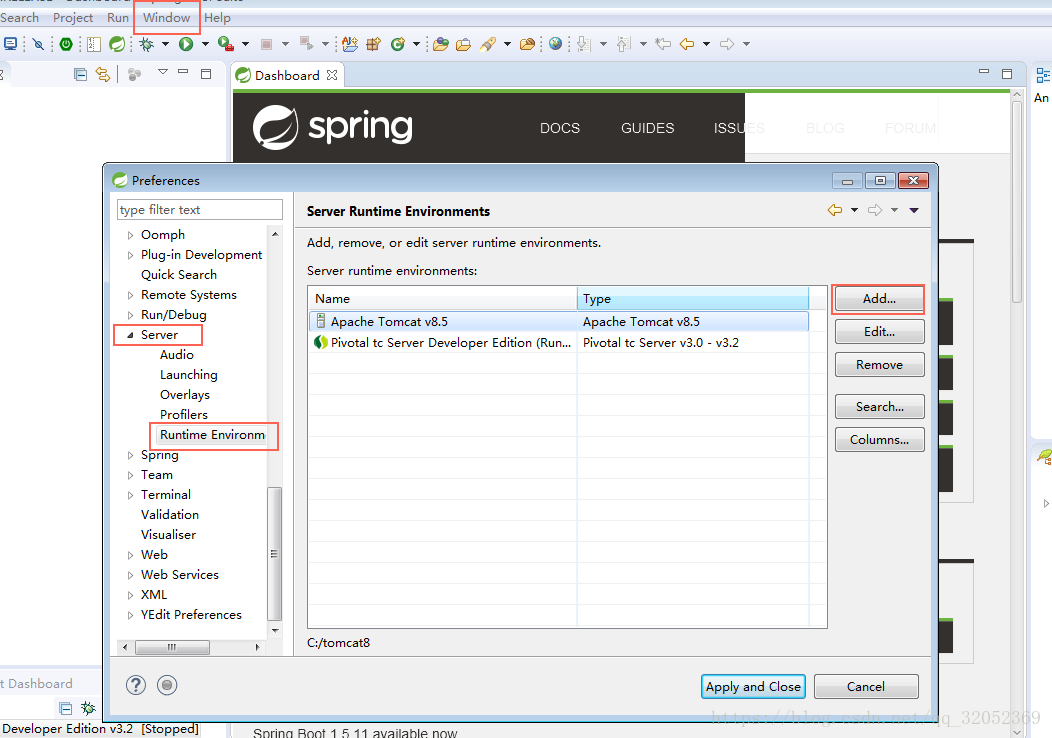
Task: Select the Apache Tomcat v8.5 runtime row
Action: pos(558,321)
